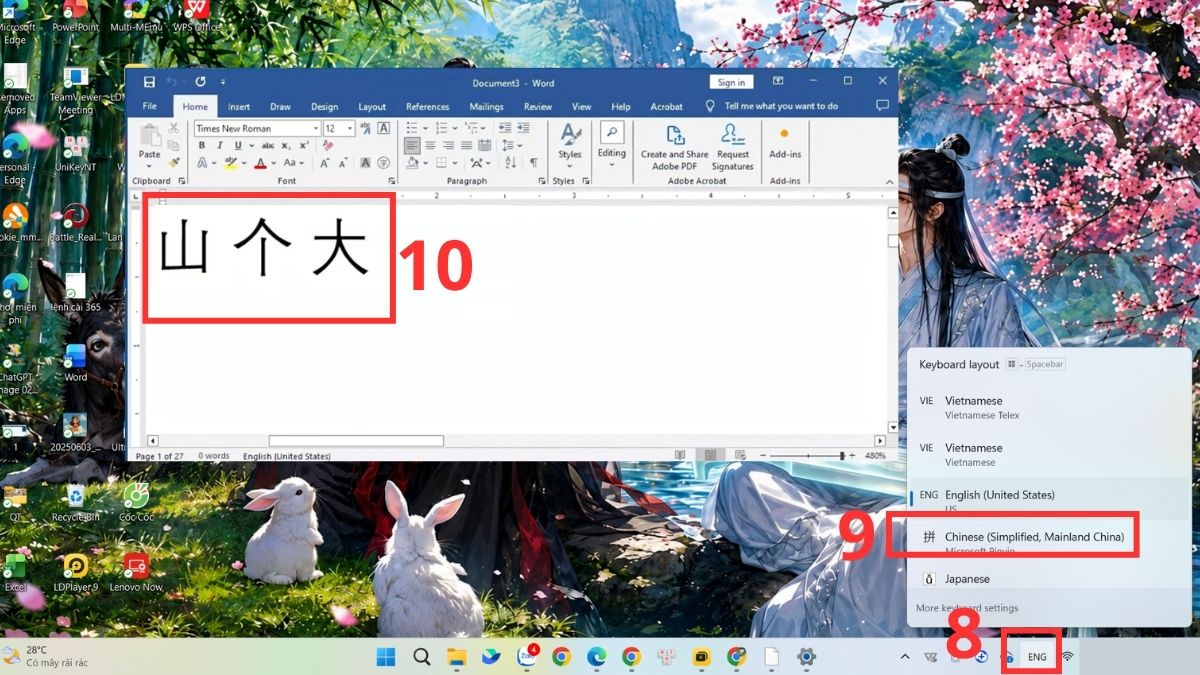Click the Cut scissors icon
Image resolution: width=1200 pixels, height=675 pixels.
tap(173, 128)
